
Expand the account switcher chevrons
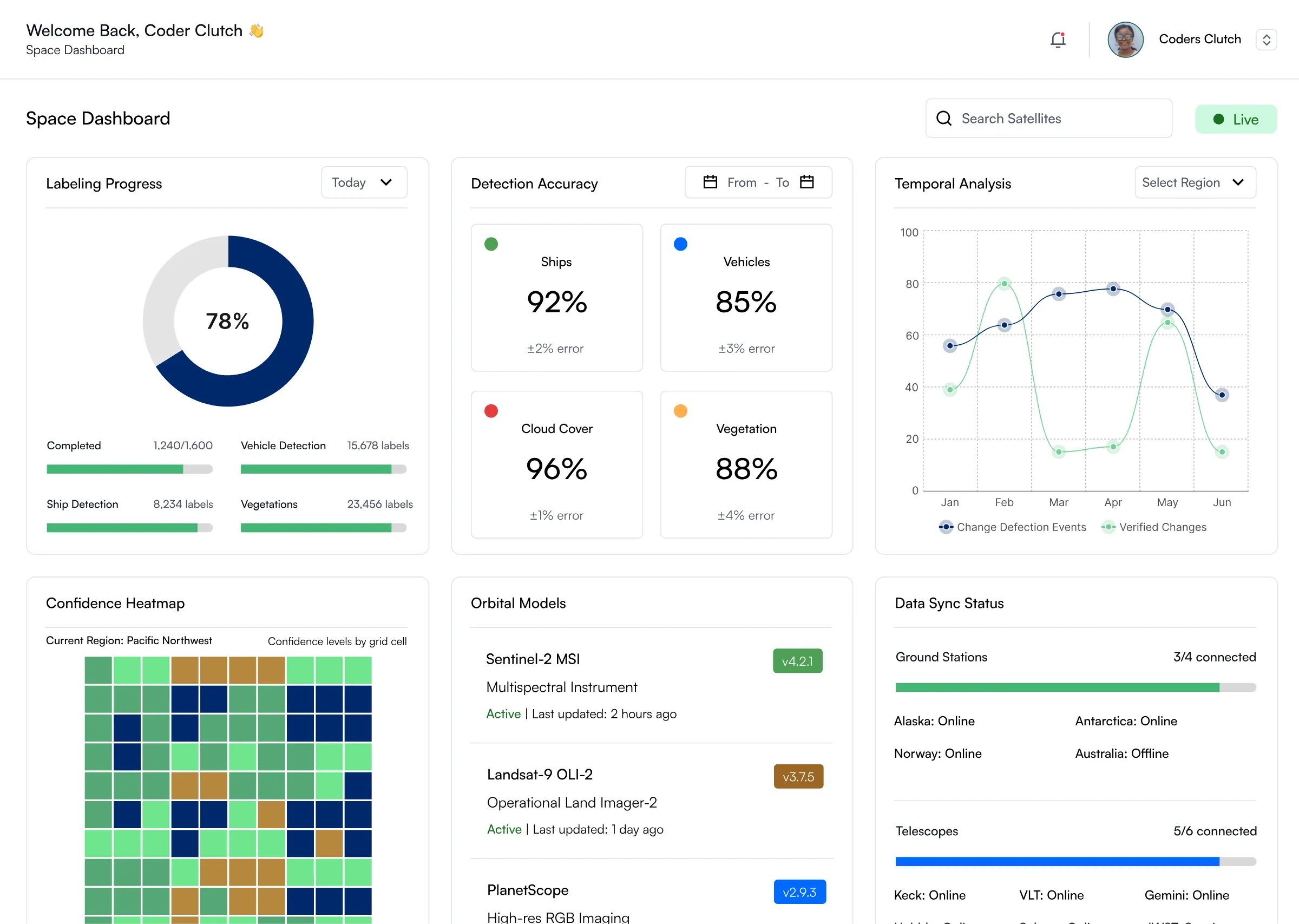click(x=1266, y=40)
